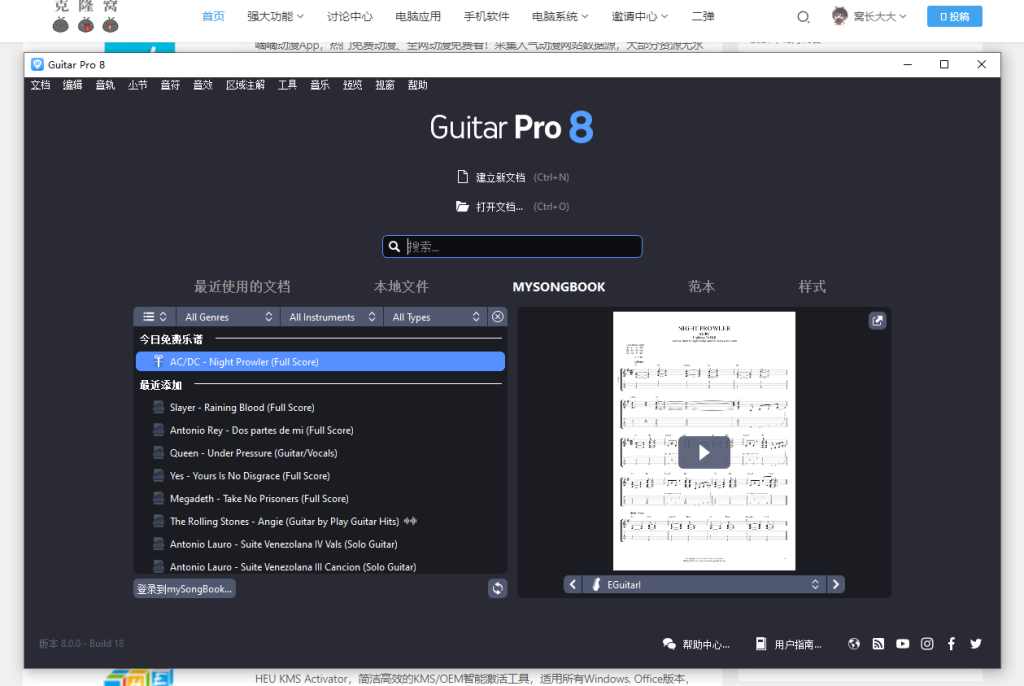Expand the 电脑系统 dropdown on the webpage

tap(560, 16)
